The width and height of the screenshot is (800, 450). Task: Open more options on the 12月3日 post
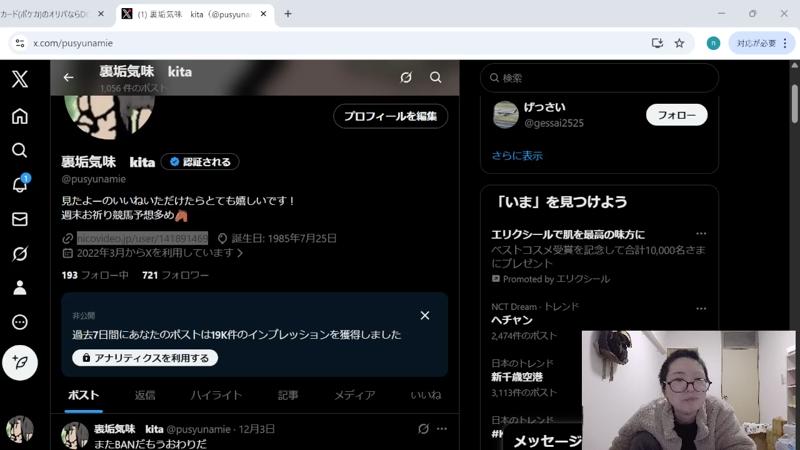pyautogui.click(x=442, y=429)
